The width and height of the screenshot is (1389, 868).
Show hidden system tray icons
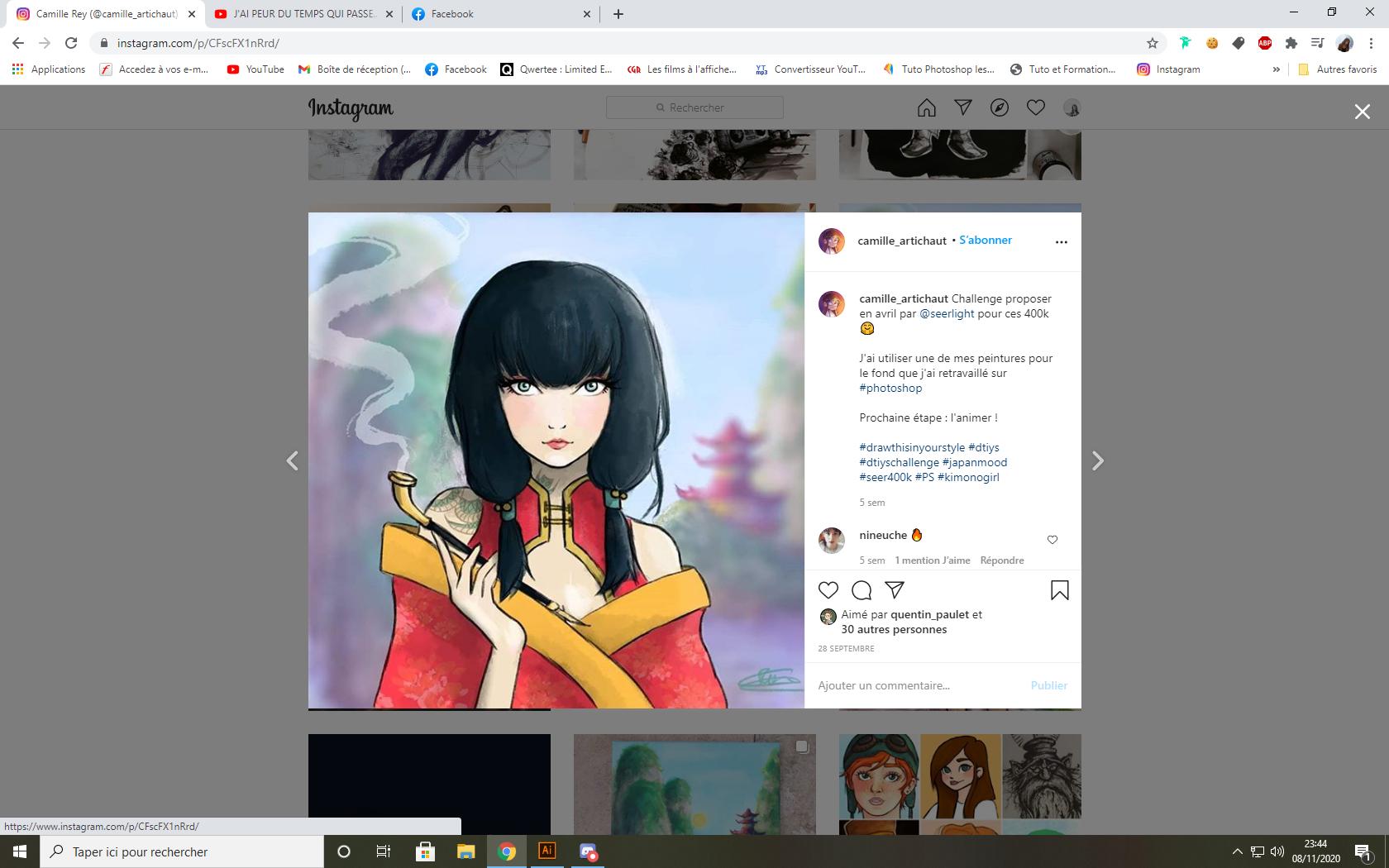(1238, 851)
